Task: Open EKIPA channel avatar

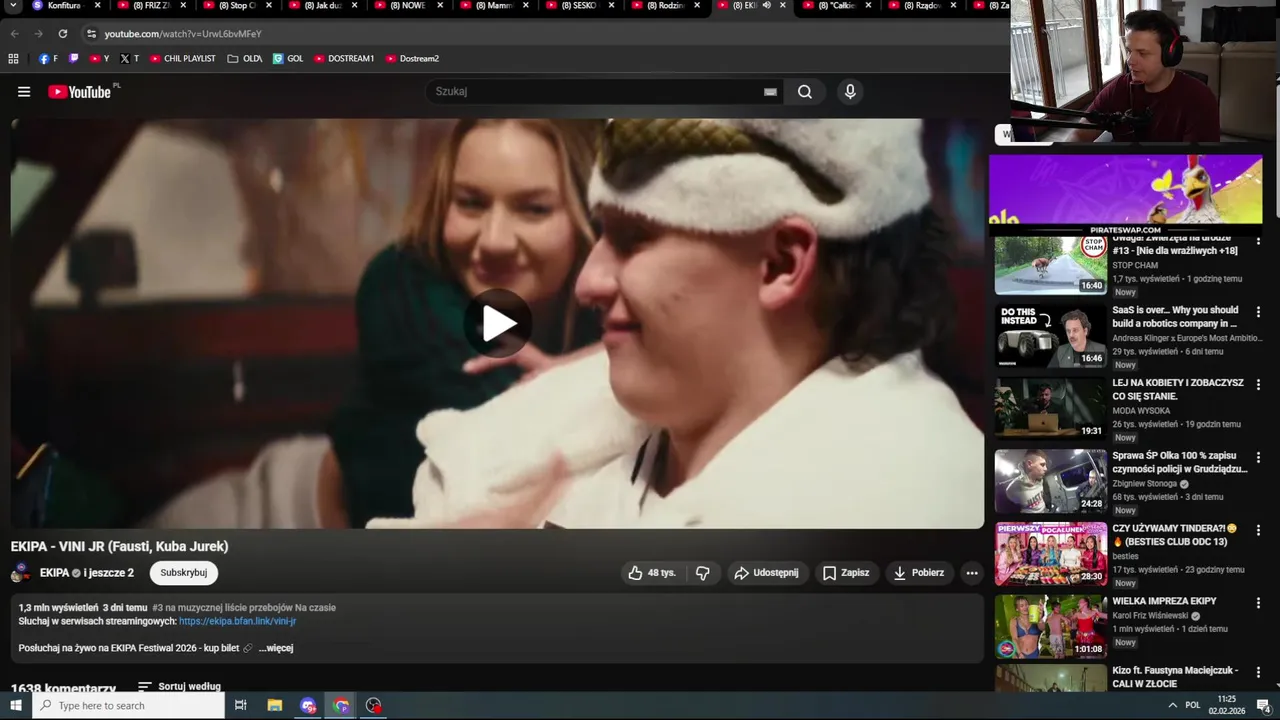Action: [20, 573]
